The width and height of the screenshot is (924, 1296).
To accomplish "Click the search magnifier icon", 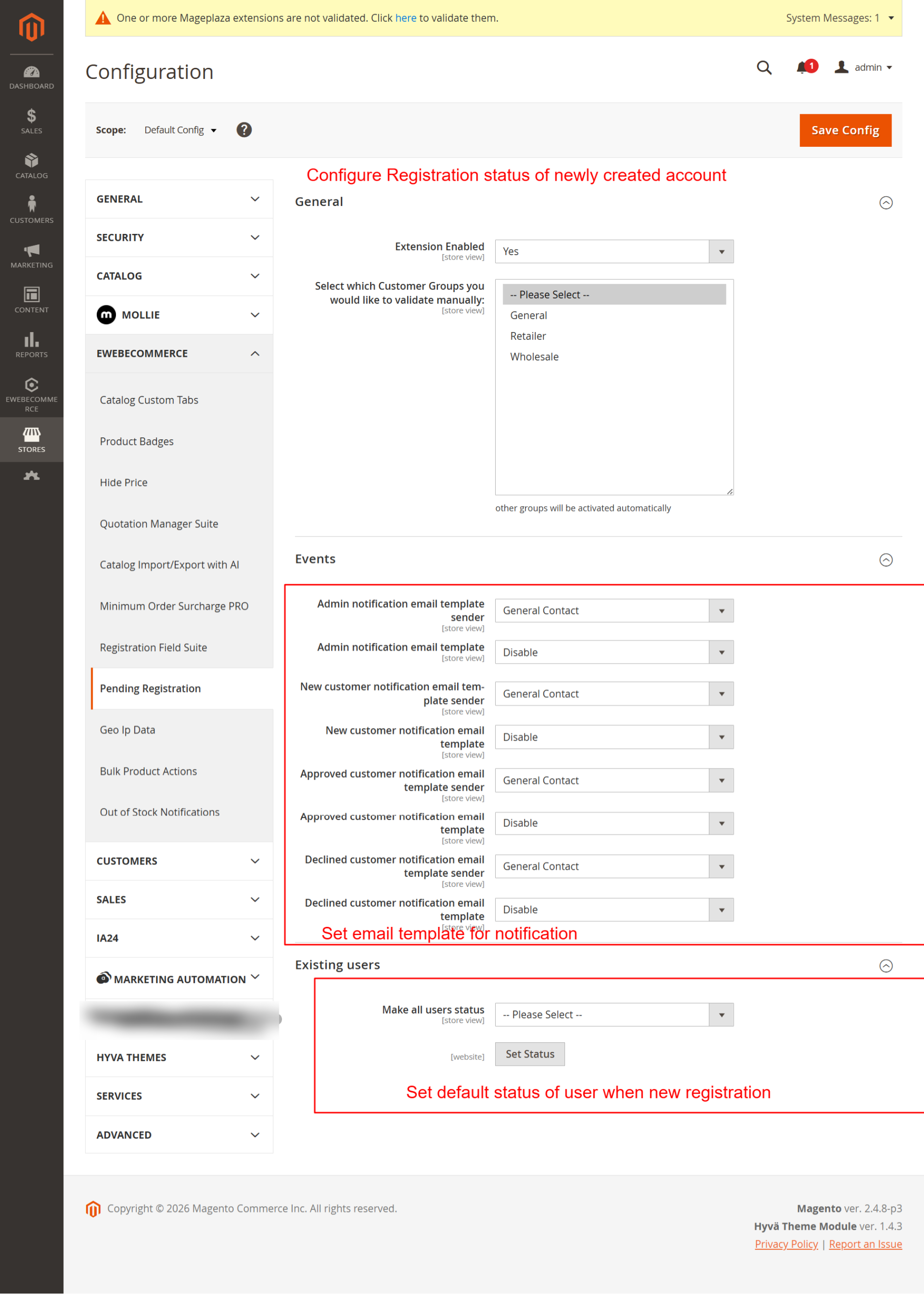I will pyautogui.click(x=764, y=68).
